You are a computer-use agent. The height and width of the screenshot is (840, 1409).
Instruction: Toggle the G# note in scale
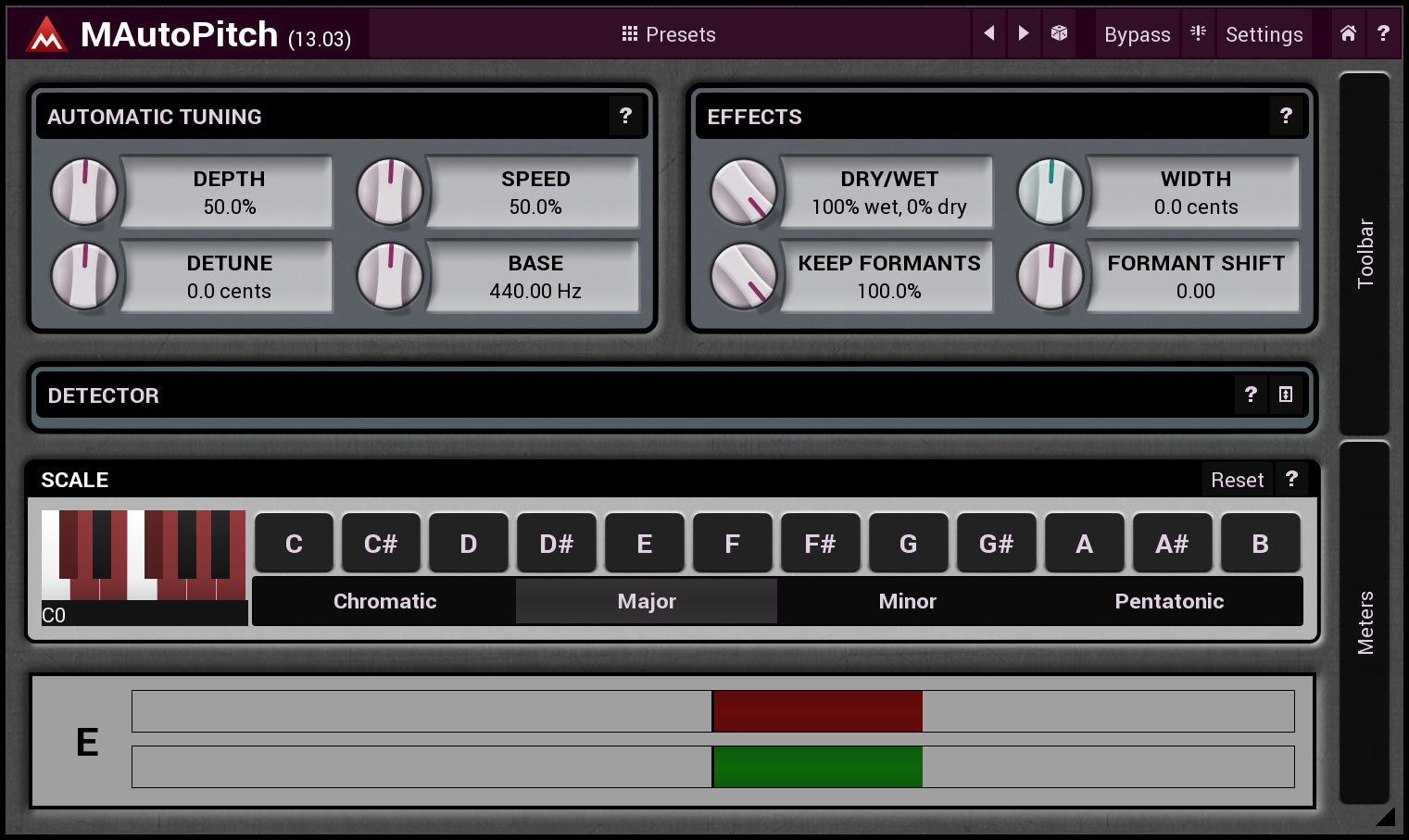coord(997,544)
